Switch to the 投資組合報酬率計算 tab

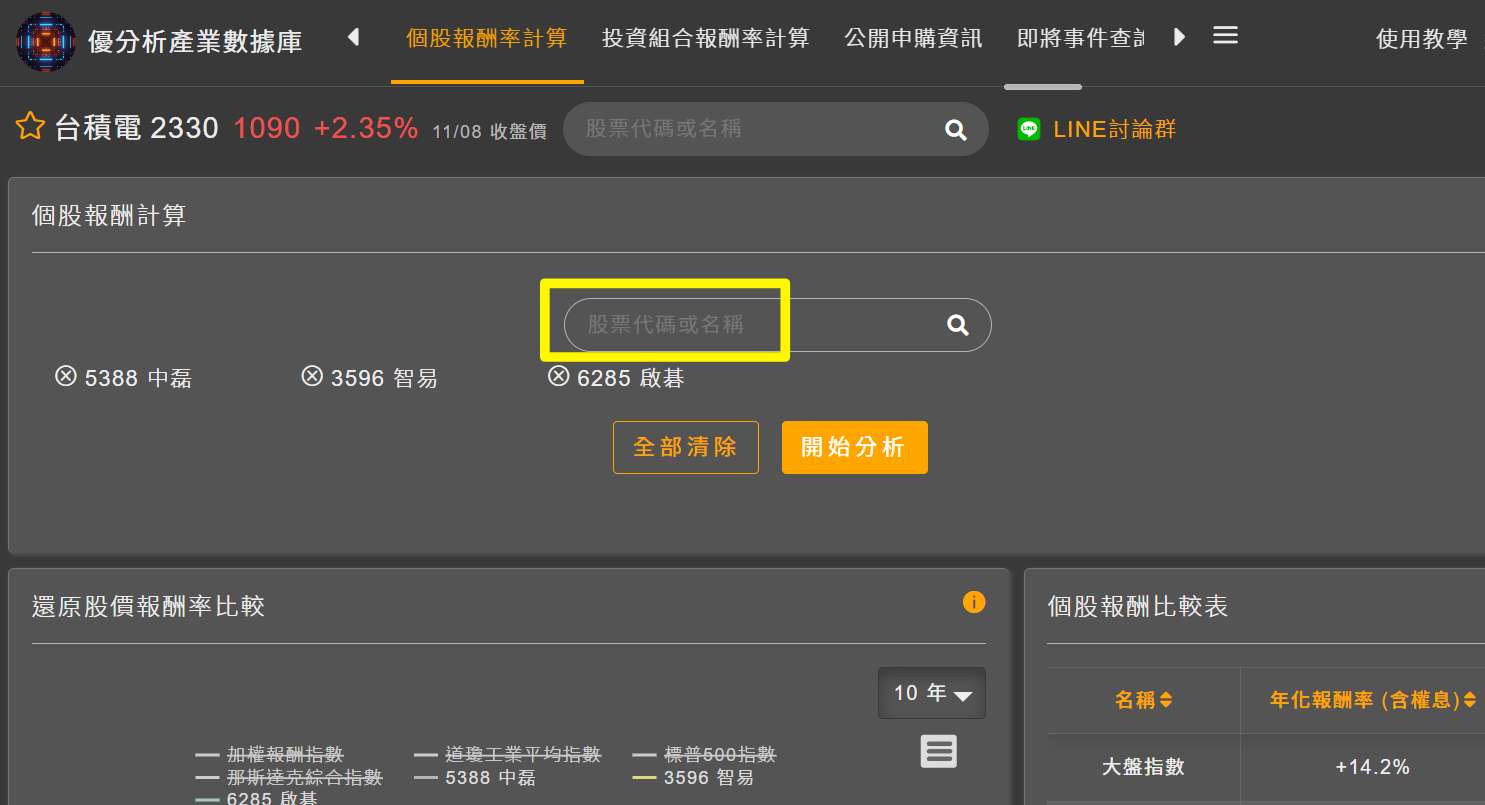pos(706,39)
